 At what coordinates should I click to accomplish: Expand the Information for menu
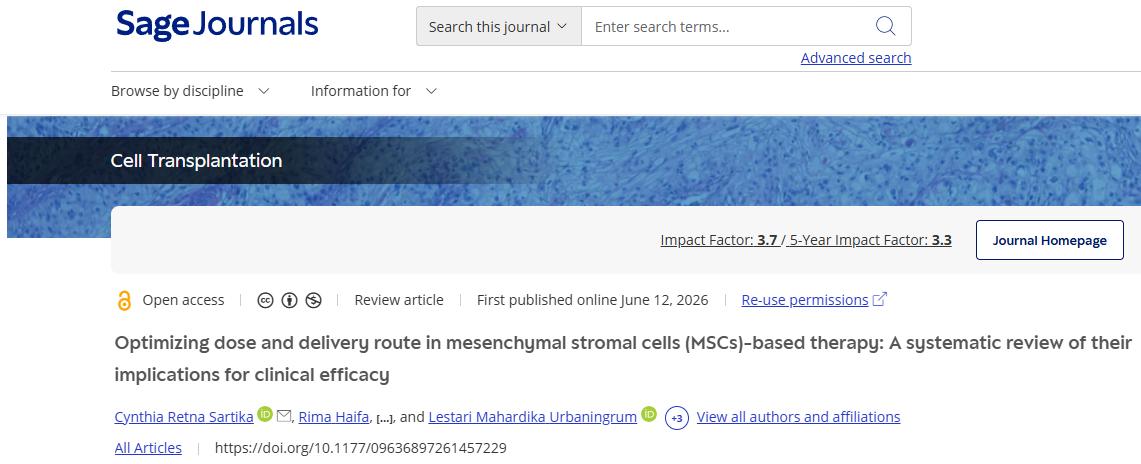[x=374, y=91]
